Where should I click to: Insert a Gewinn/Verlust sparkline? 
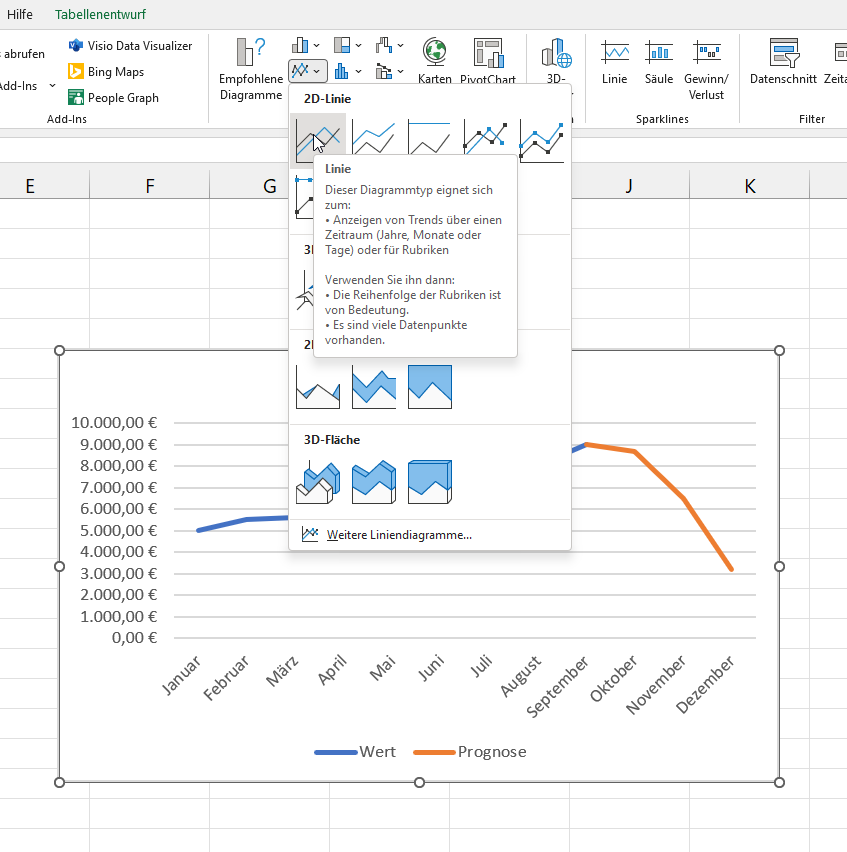pos(706,70)
